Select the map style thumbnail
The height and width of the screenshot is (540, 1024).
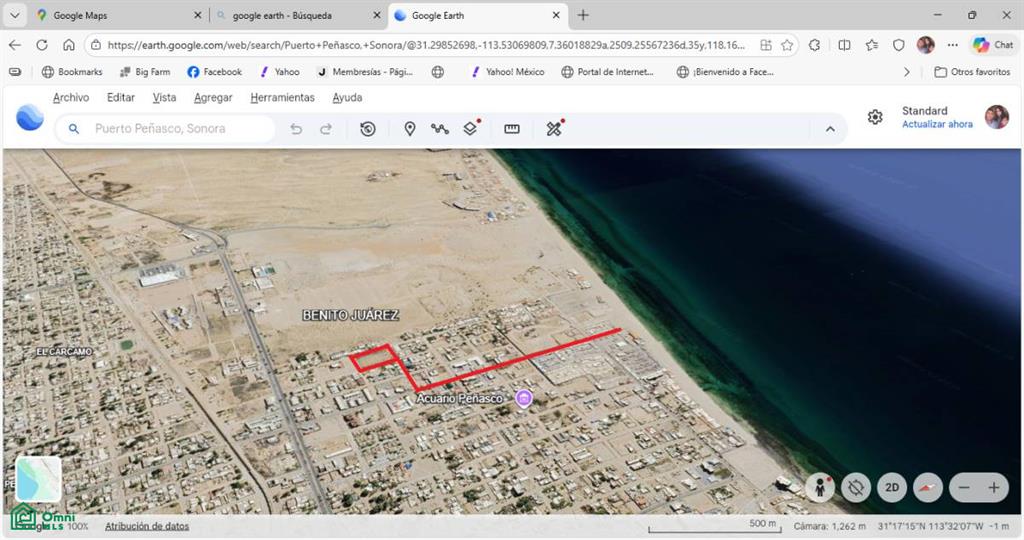tap(38, 479)
